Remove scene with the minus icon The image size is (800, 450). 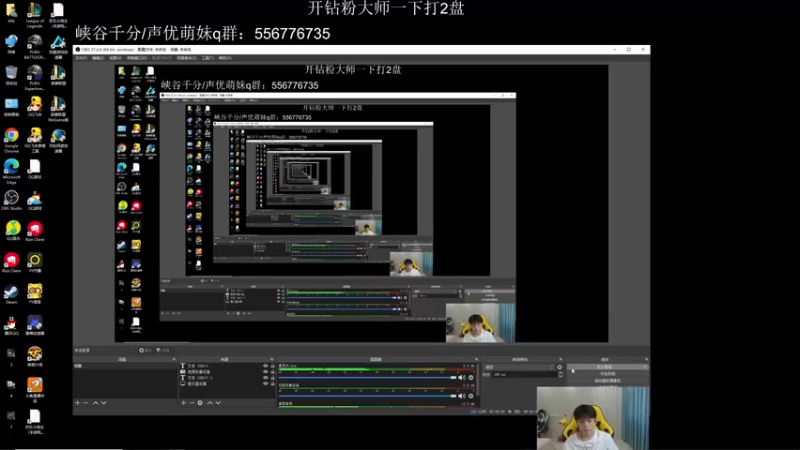(x=86, y=403)
